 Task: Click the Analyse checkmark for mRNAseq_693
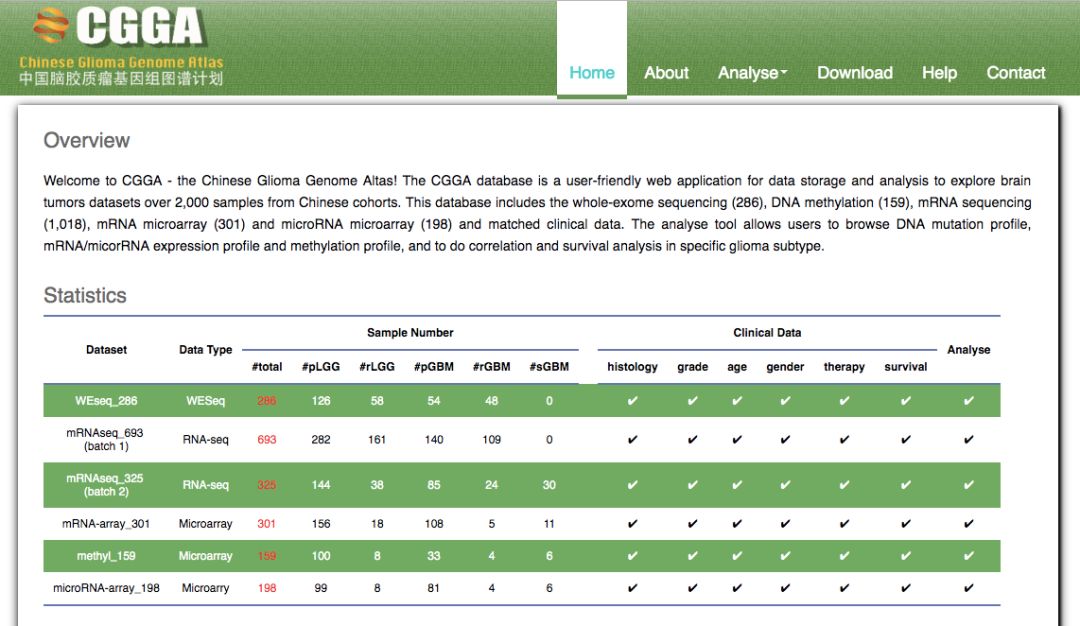point(968,439)
